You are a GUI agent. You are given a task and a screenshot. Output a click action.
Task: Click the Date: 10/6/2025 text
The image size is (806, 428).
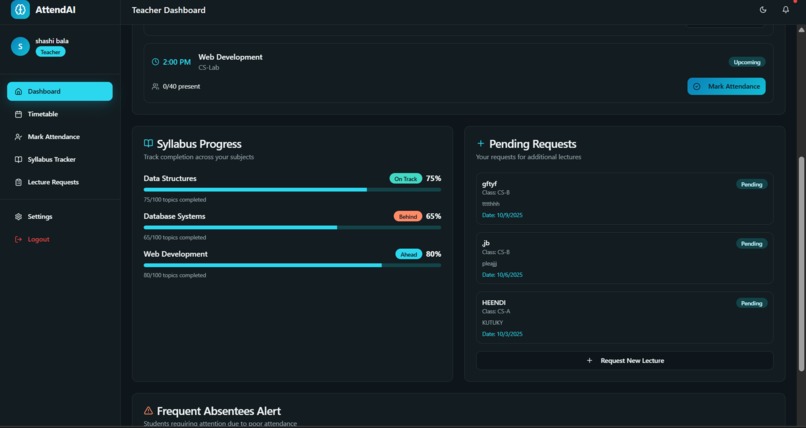(502, 275)
